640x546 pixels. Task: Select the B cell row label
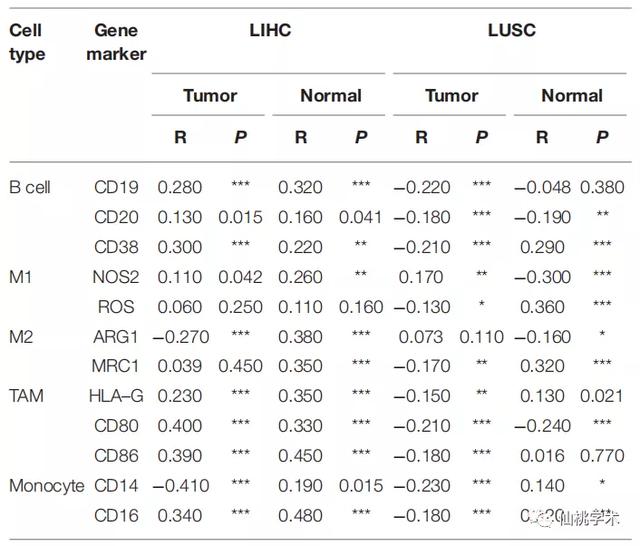(30, 187)
